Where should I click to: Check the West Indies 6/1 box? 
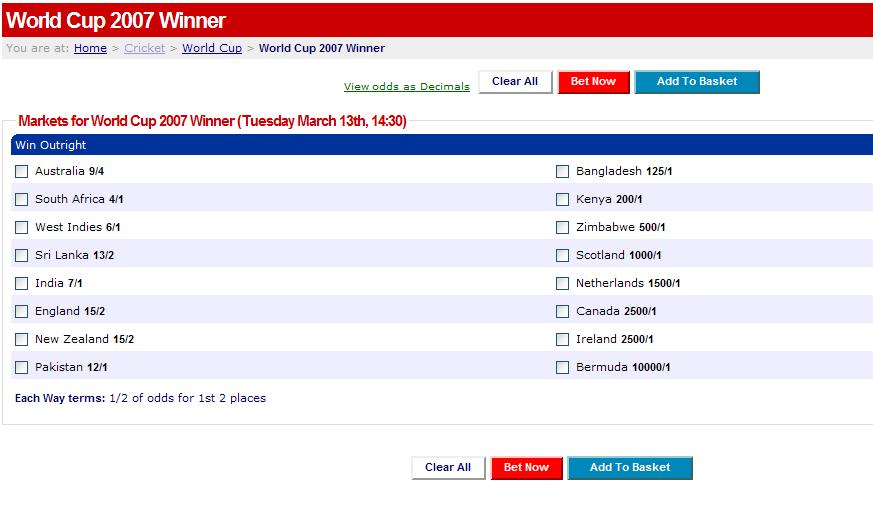pos(22,228)
